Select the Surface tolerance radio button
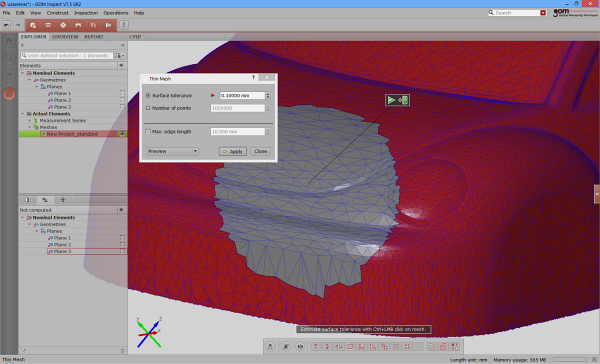 (x=148, y=95)
